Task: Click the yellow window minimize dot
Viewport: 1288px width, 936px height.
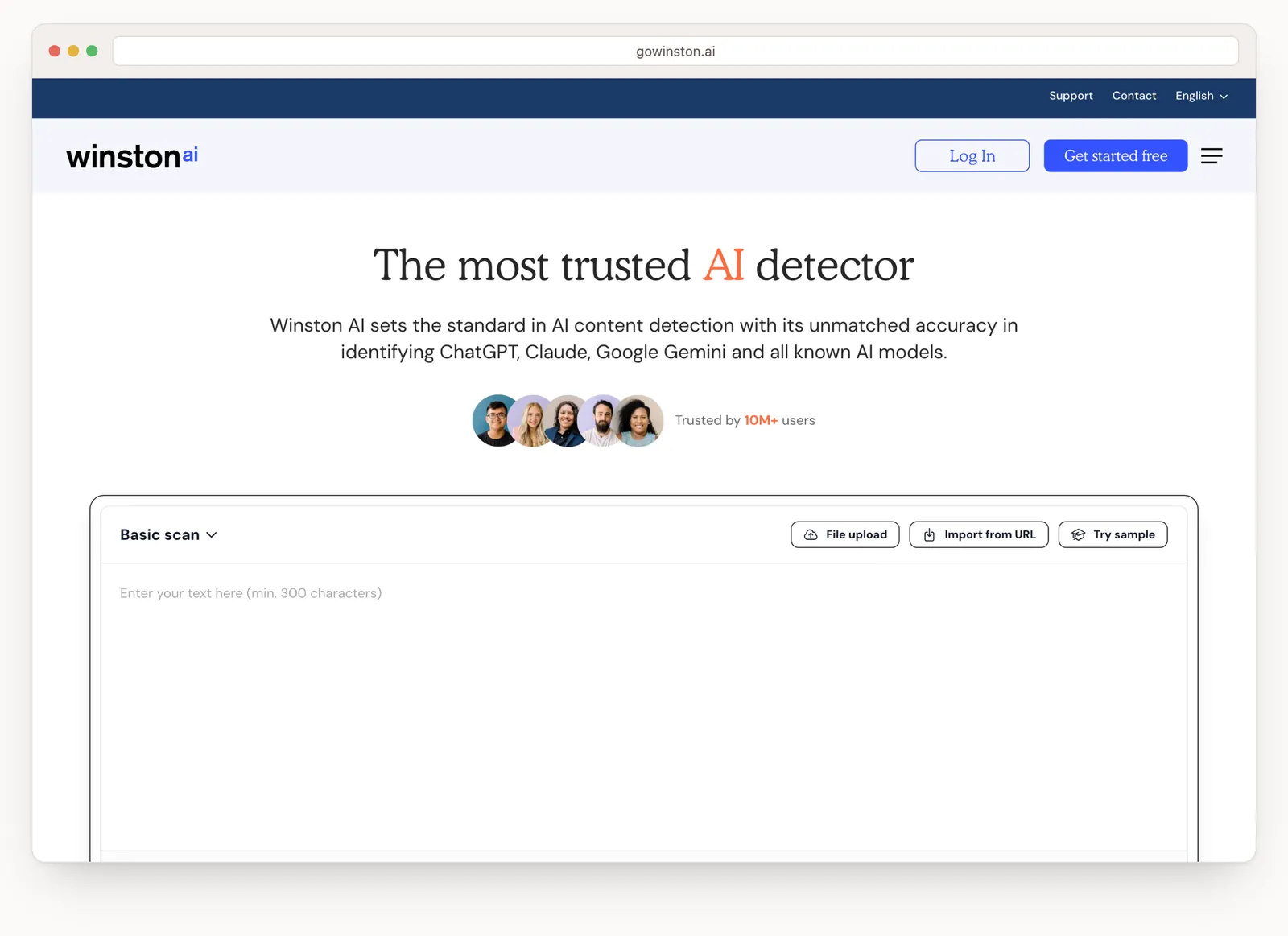Action: point(73,51)
